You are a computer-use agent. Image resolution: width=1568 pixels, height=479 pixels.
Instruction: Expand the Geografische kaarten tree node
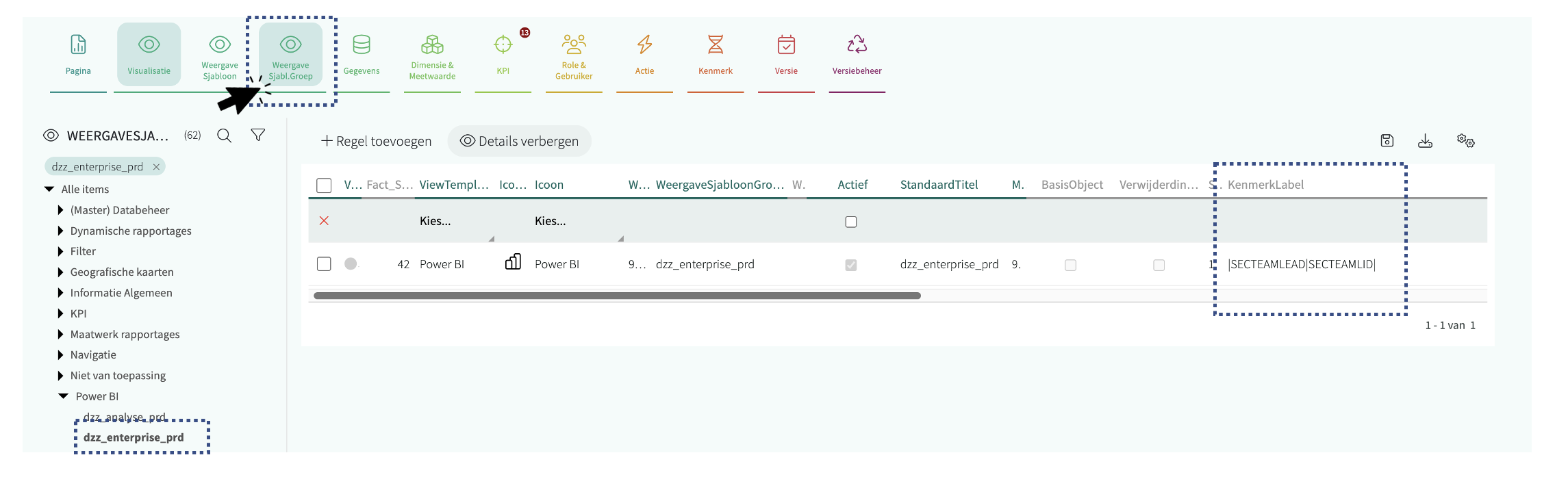(61, 272)
